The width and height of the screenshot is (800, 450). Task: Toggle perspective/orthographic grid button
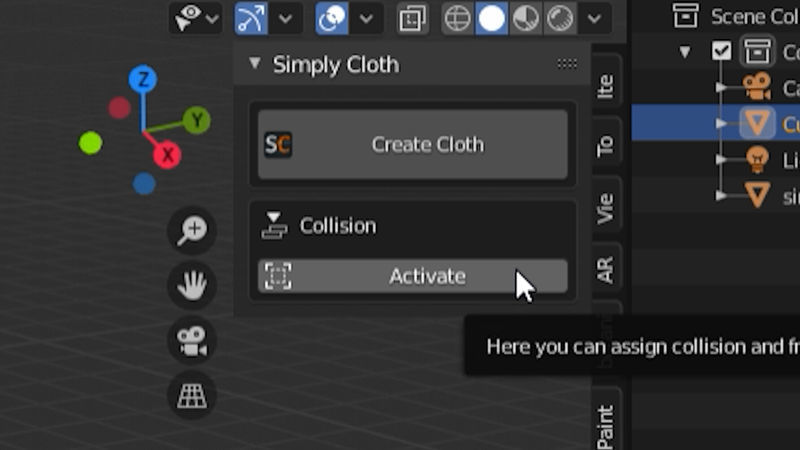(x=192, y=395)
